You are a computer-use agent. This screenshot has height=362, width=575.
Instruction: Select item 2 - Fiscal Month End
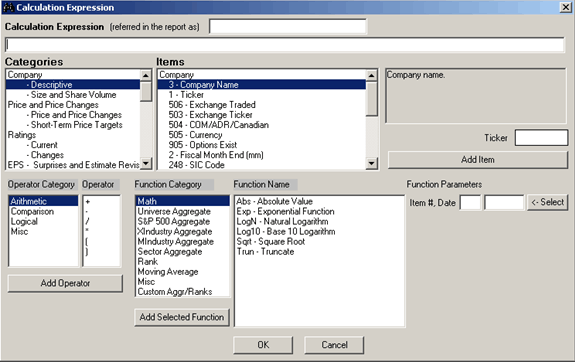[x=216, y=155]
